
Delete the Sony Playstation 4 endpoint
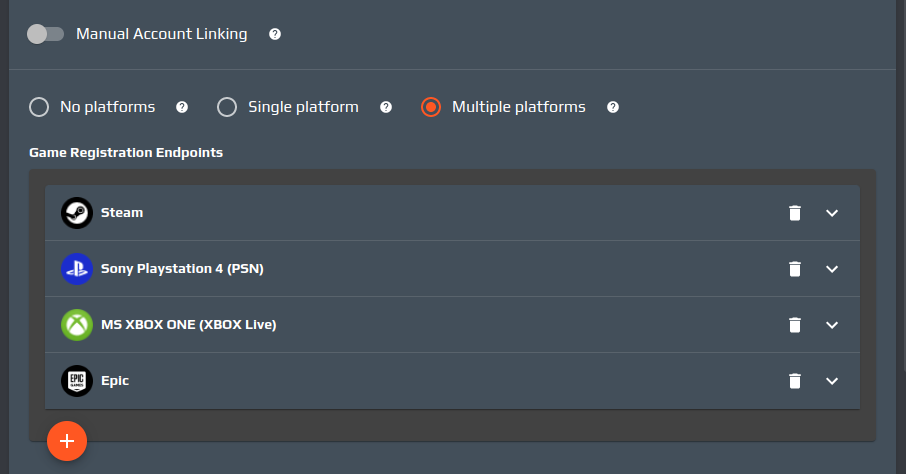[x=795, y=269]
